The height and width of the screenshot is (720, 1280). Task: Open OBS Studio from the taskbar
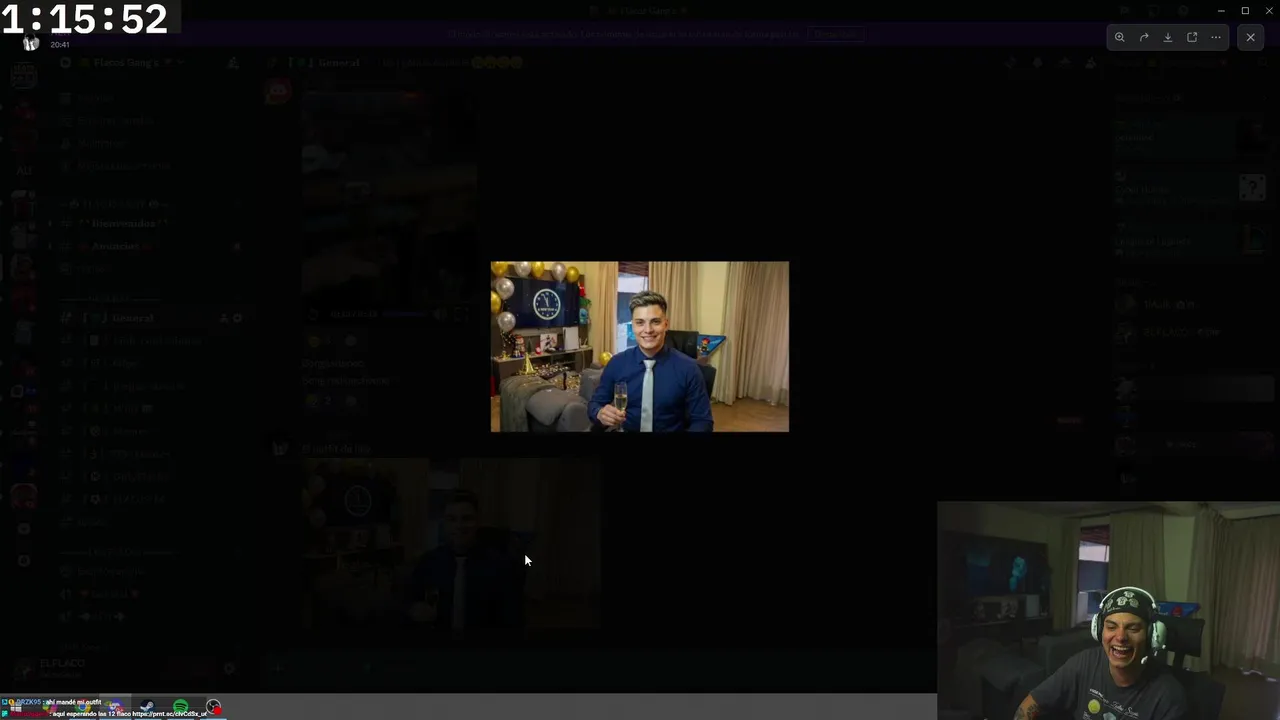point(213,707)
